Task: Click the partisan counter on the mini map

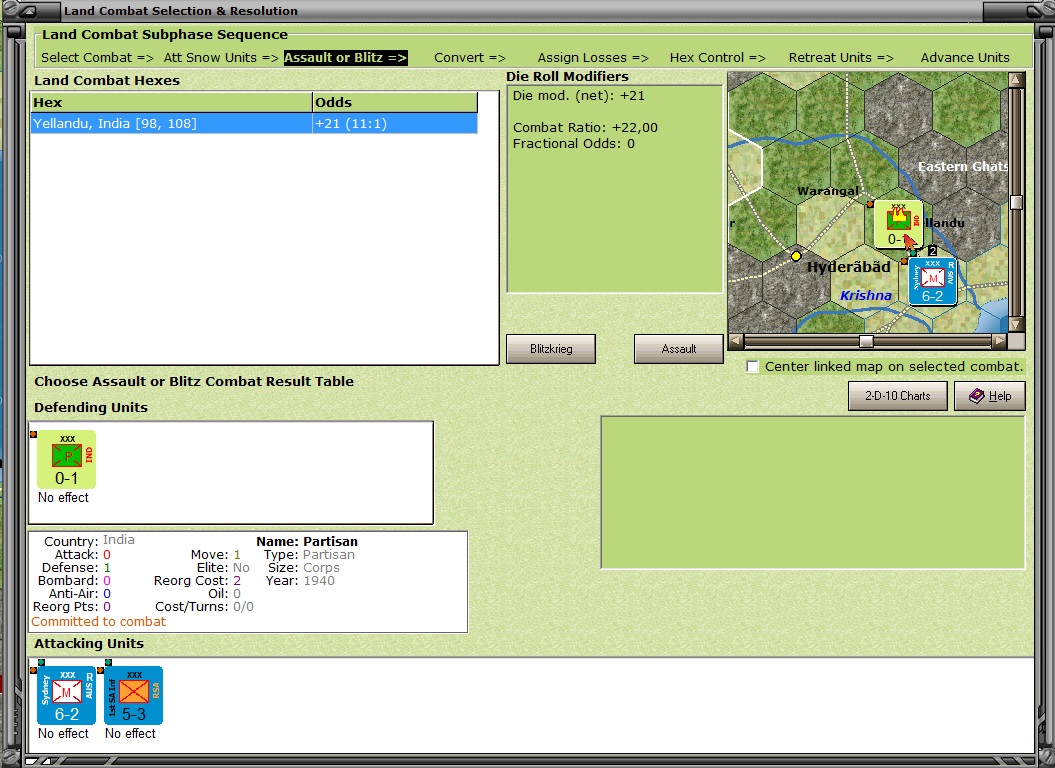Action: [x=898, y=224]
